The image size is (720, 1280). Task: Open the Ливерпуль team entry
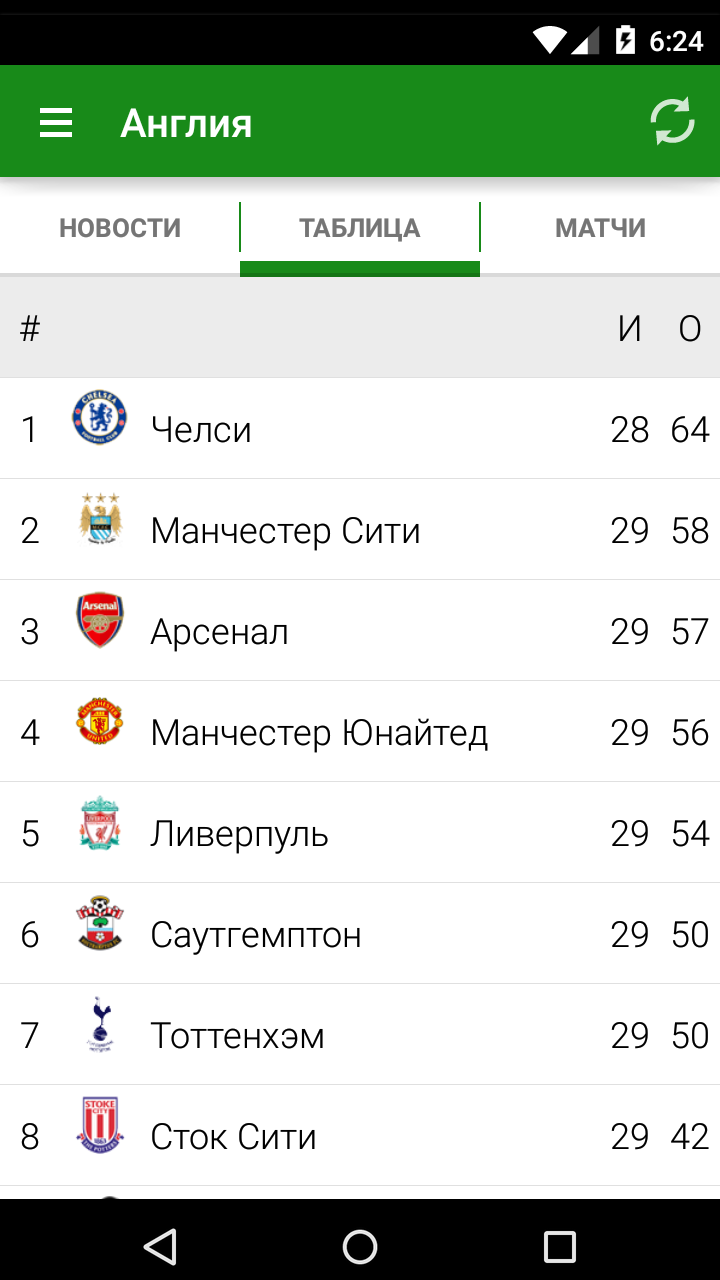[239, 834]
